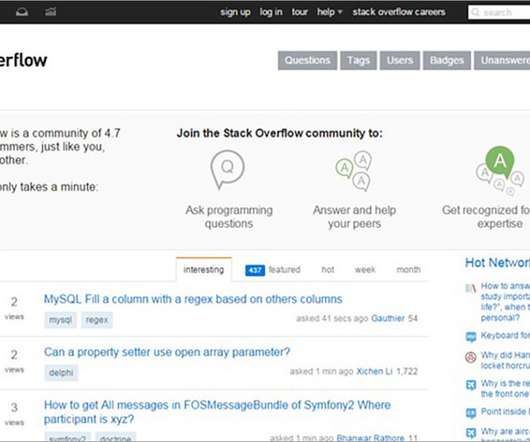Click site icon beside 'Why did Har' hot question
This screenshot has height=442, width=530.
(471, 357)
